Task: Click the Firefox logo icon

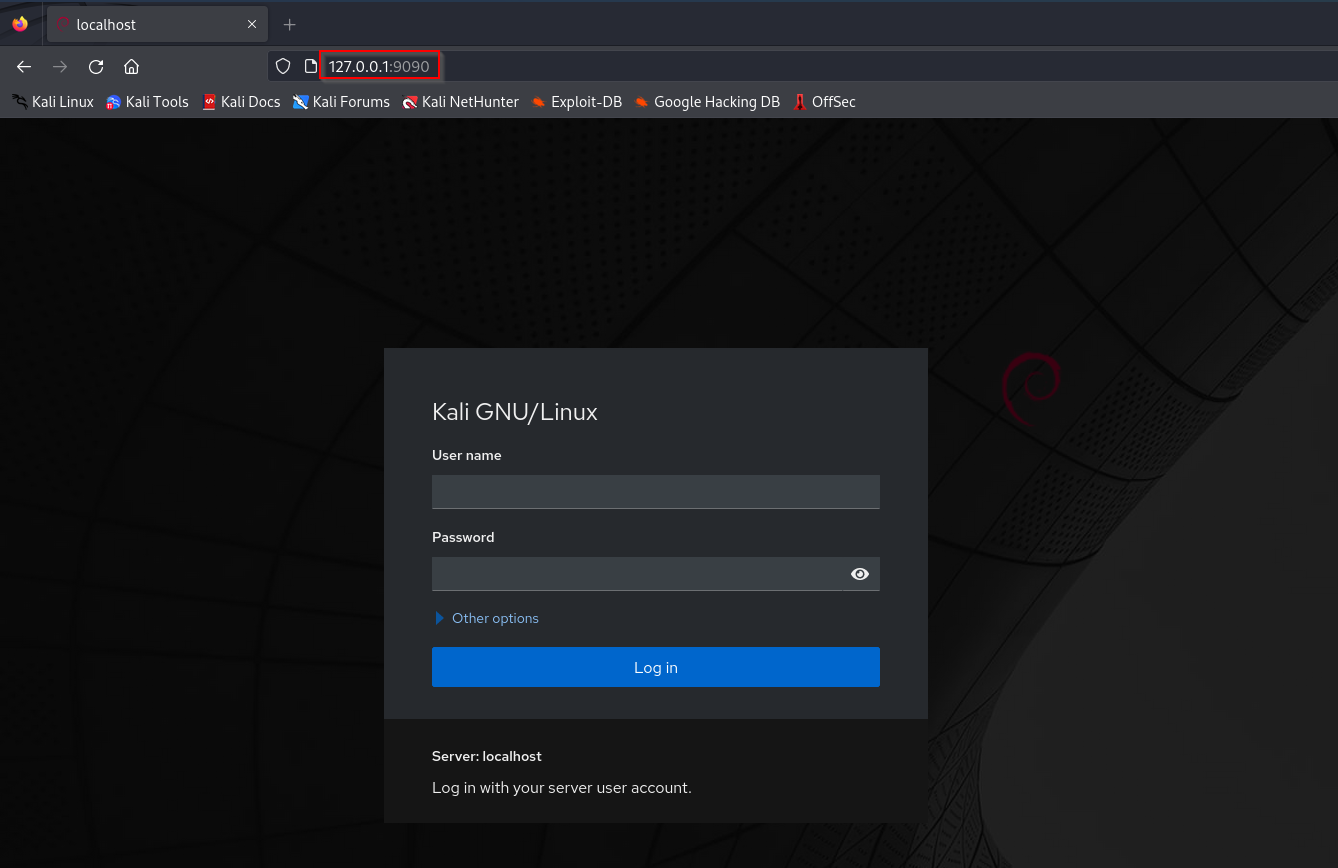Action: coord(20,24)
